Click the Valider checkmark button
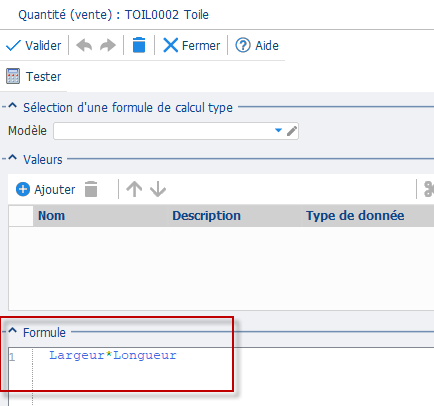This screenshot has height=406, width=434. pos(33,45)
